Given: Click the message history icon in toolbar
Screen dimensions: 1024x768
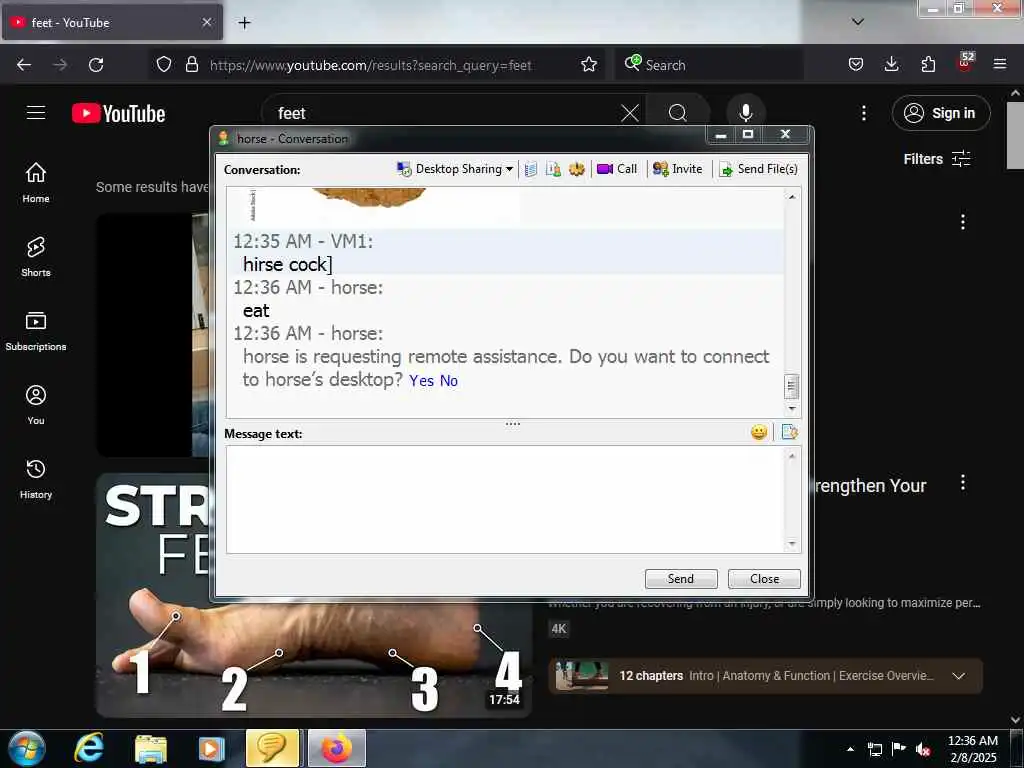Looking at the screenshot, I should click(531, 170).
